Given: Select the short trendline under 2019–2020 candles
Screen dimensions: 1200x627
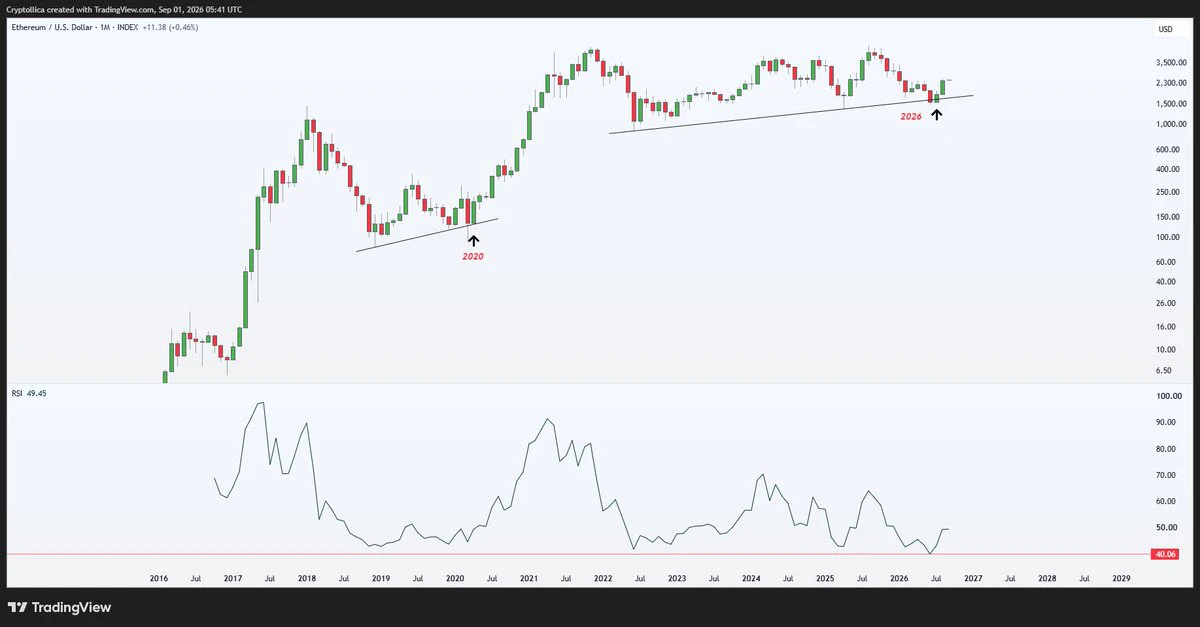Looking at the screenshot, I should [x=427, y=234].
